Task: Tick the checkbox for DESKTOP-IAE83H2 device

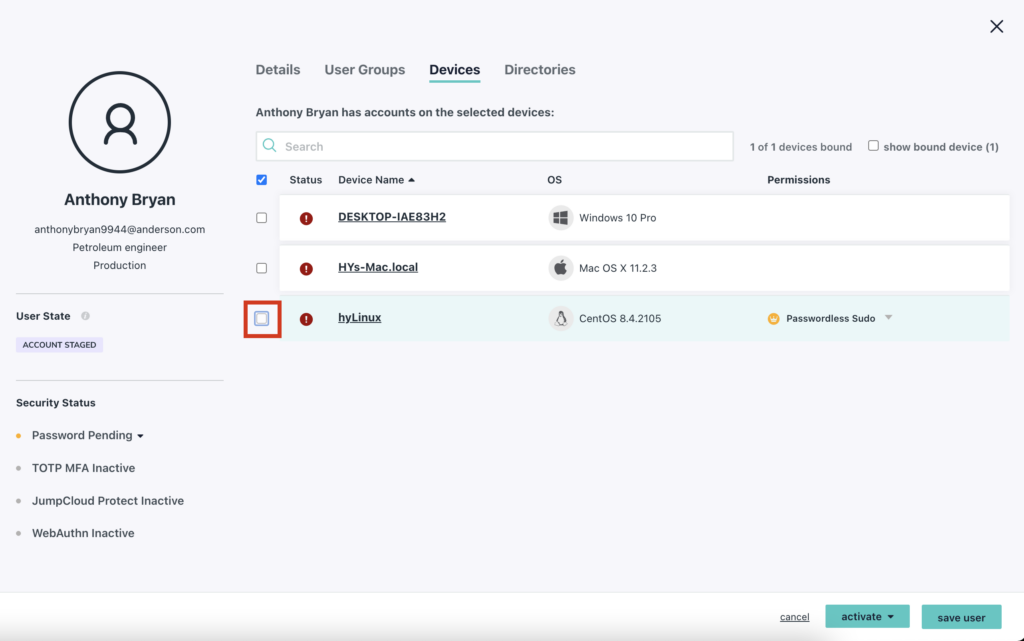Action: coord(262,218)
